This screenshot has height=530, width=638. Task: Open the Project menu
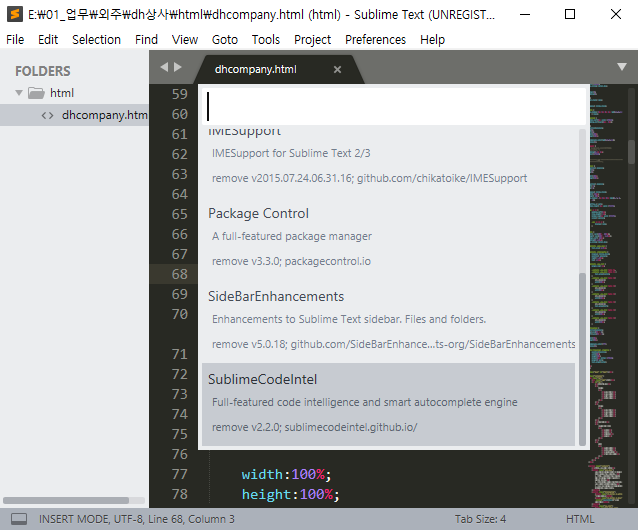click(x=312, y=39)
